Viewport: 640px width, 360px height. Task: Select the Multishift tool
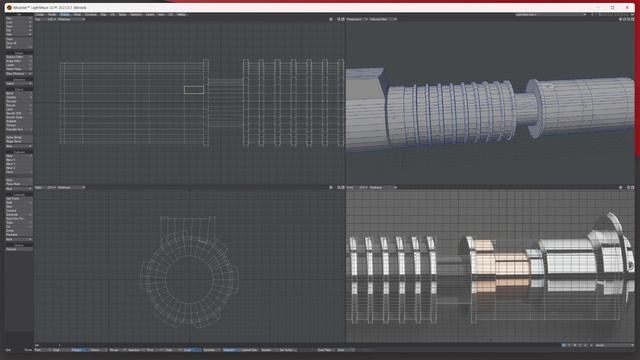(19, 121)
